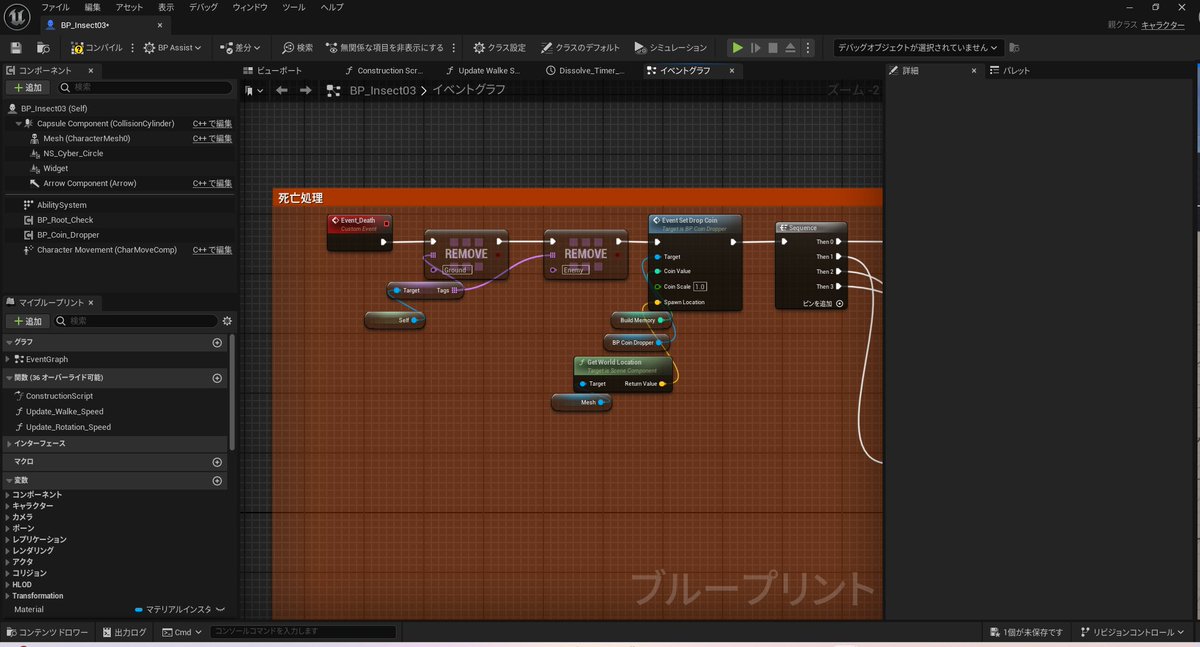Open the graph bookmarks dropdown
The height and width of the screenshot is (647, 1200).
coord(255,90)
